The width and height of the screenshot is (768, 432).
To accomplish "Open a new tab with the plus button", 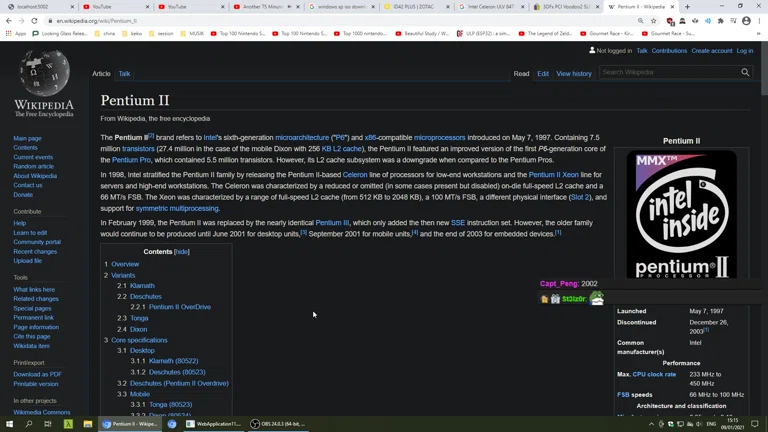I will point(687,7).
